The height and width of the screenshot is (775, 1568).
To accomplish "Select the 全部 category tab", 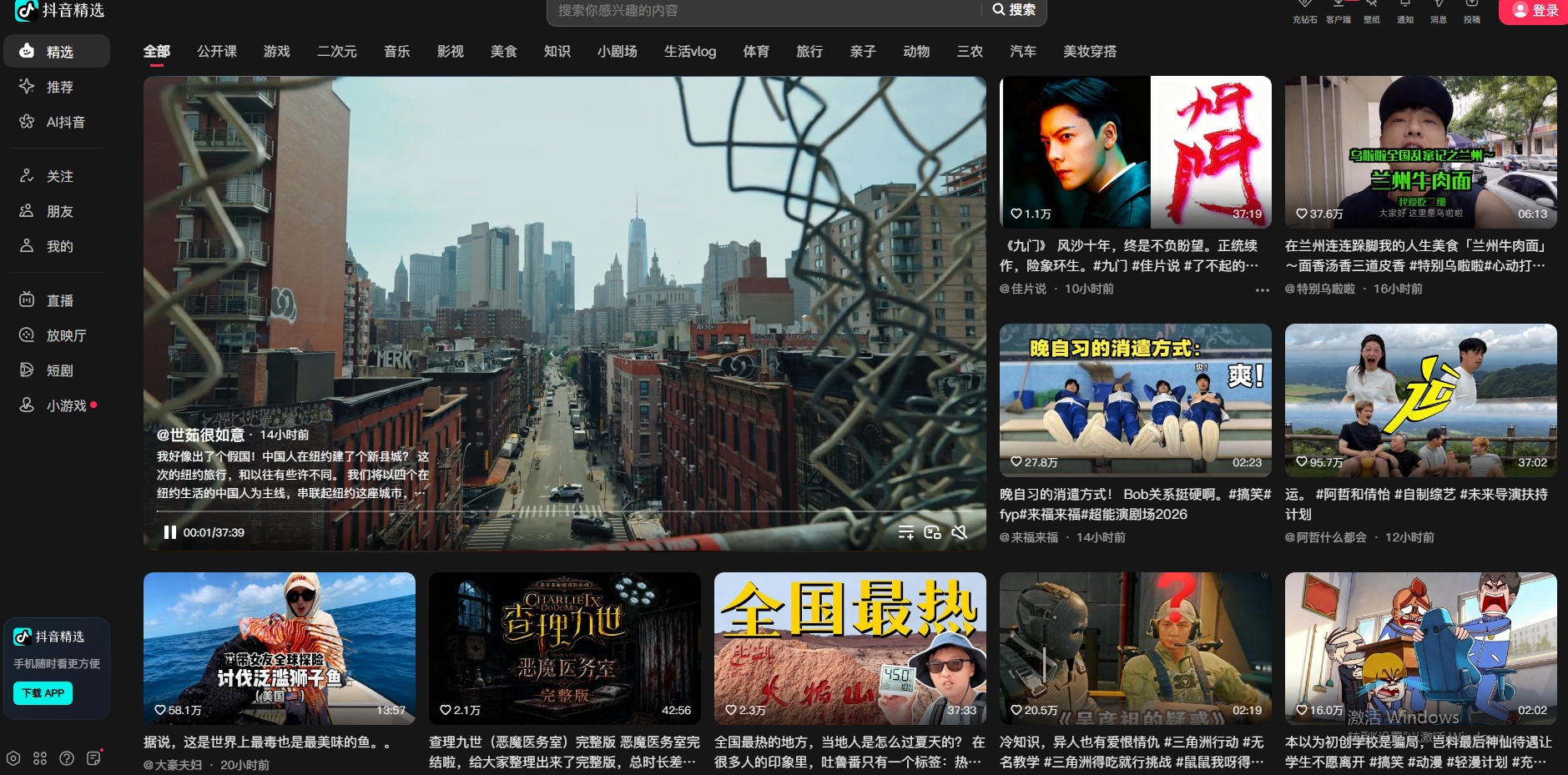I will pos(157,52).
